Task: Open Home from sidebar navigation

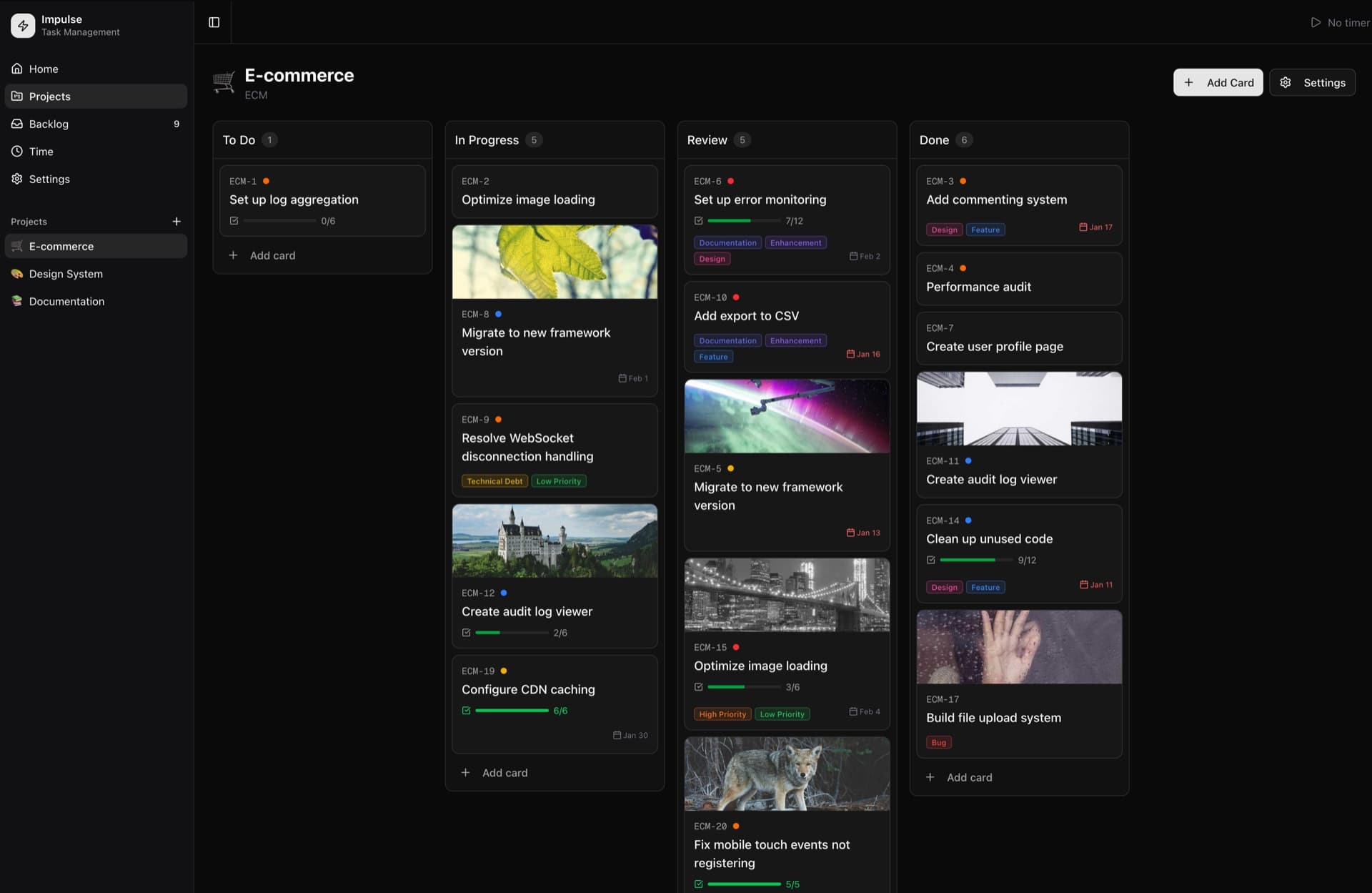Action: tap(43, 69)
